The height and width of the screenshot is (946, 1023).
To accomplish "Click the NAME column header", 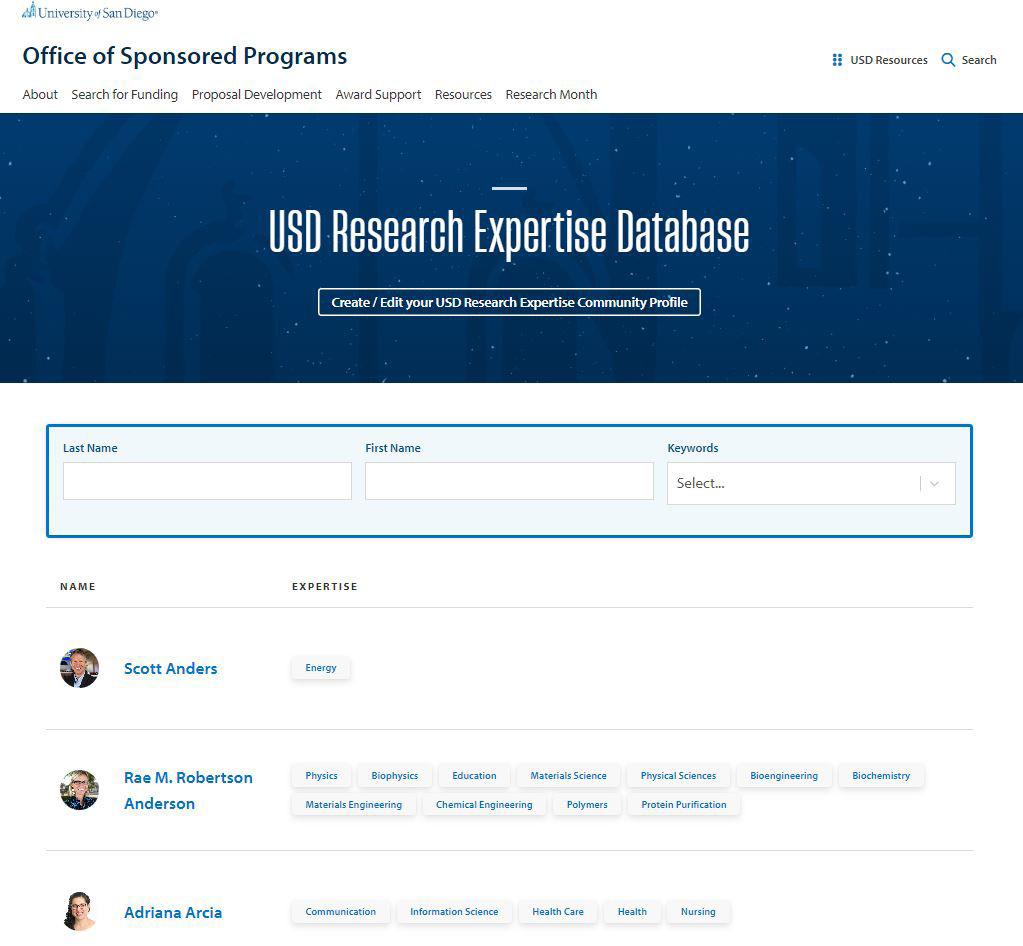I will [78, 587].
